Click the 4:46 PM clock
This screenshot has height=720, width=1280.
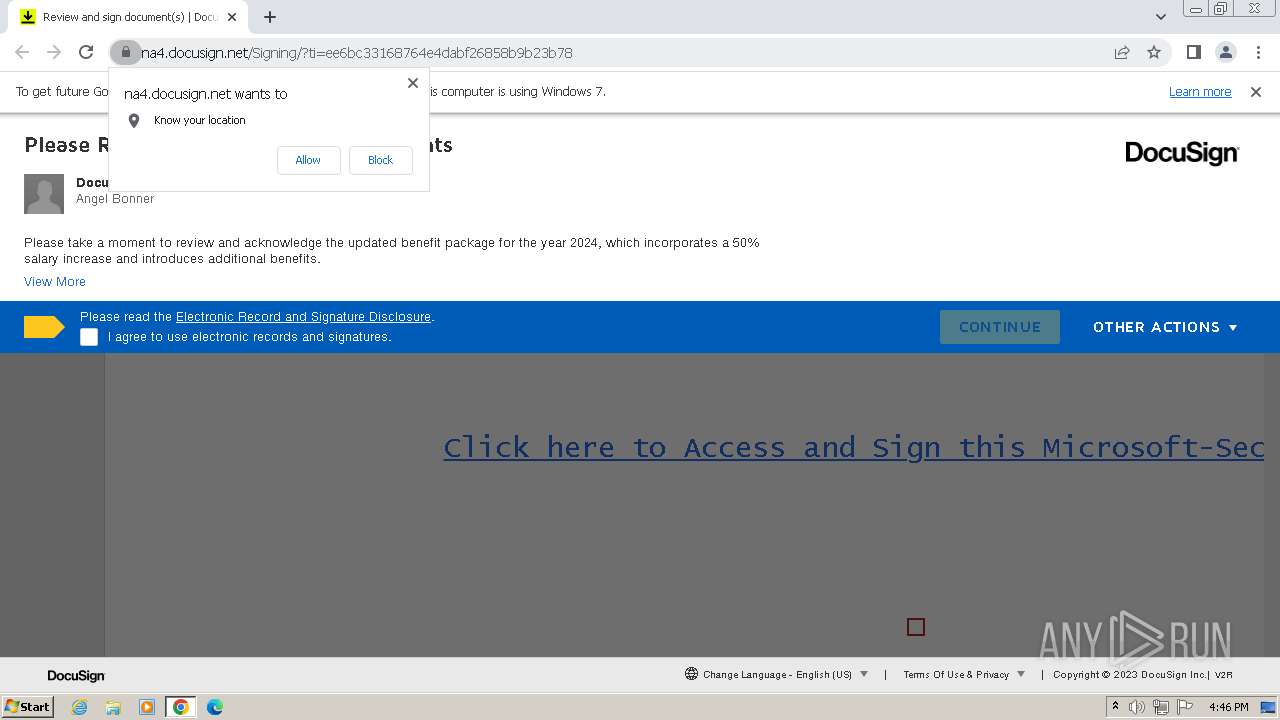1228,707
